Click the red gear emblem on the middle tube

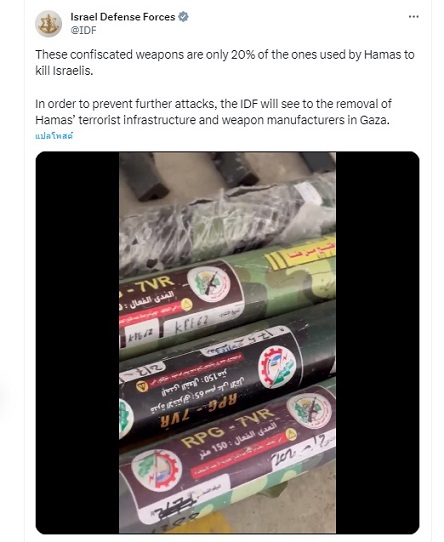277,367
